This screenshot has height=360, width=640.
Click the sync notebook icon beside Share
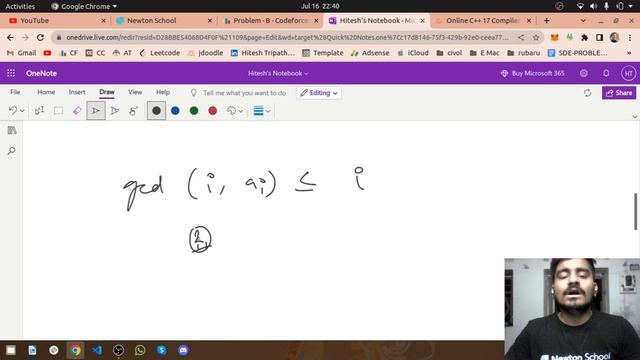[587, 93]
